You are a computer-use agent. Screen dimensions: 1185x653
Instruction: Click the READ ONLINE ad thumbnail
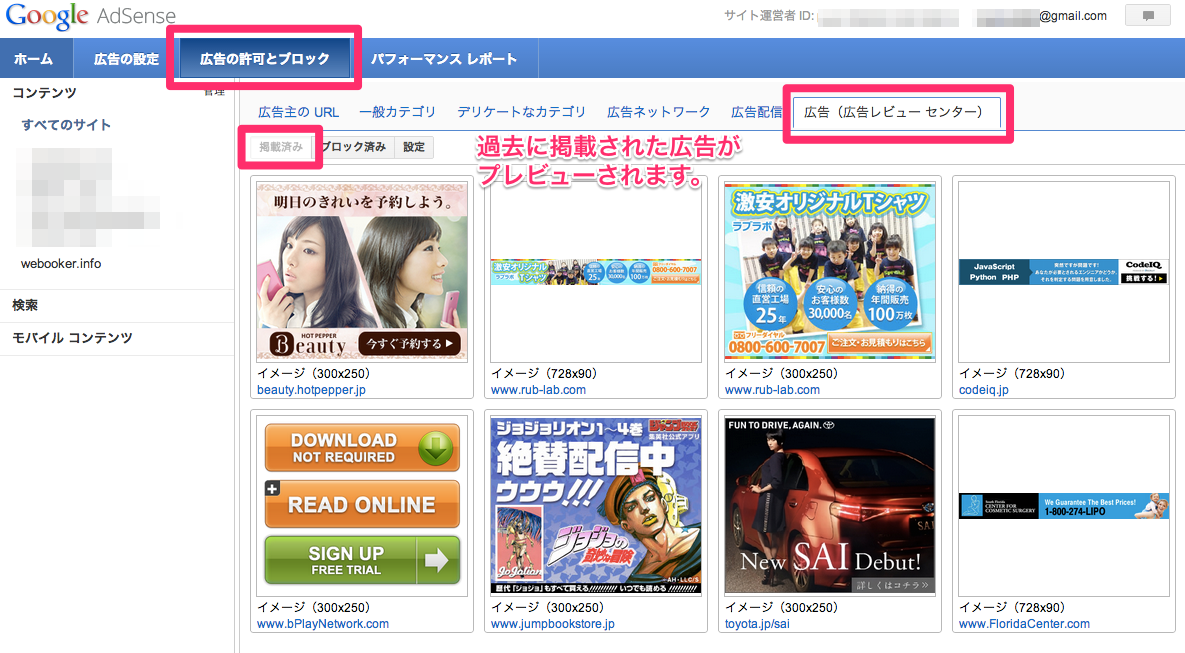click(x=362, y=505)
